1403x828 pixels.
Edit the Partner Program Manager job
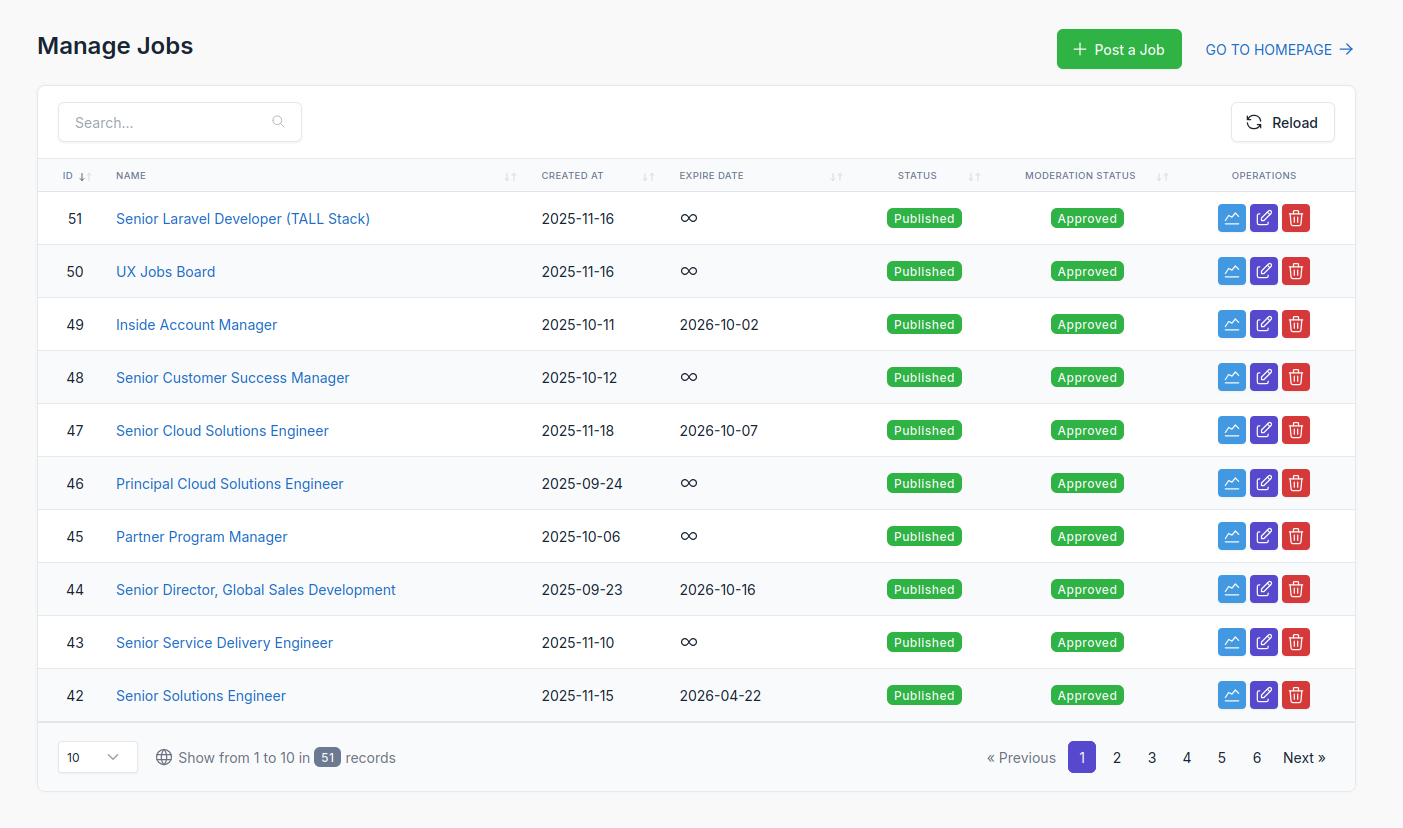pos(1263,536)
